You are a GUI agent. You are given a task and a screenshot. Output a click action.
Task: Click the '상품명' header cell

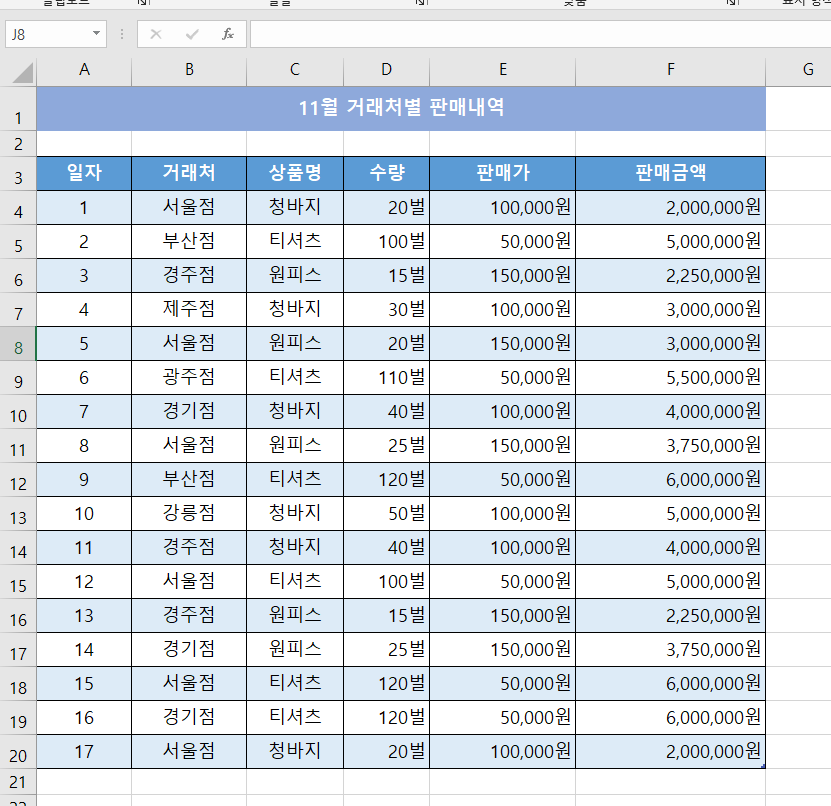(x=295, y=173)
